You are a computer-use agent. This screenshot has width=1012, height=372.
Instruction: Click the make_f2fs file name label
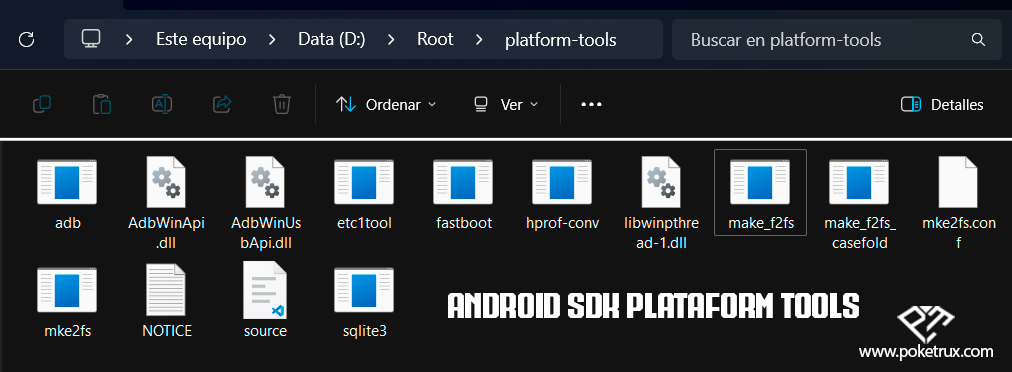pyautogui.click(x=761, y=223)
